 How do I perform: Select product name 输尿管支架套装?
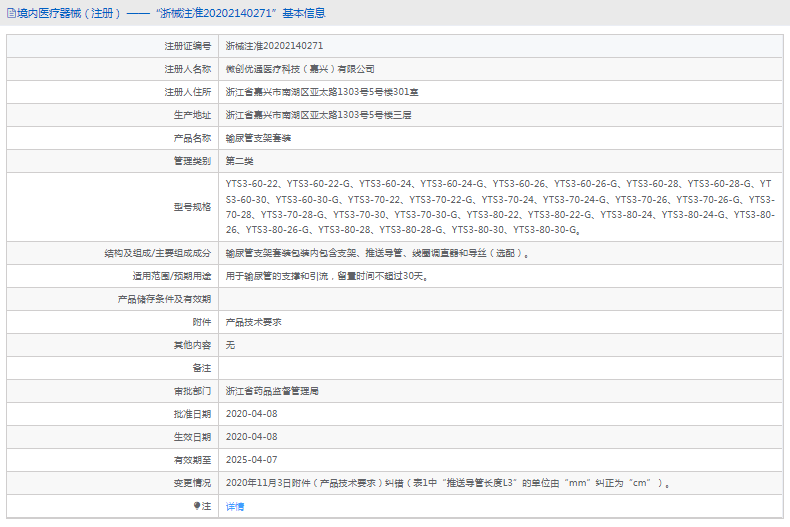coord(258,138)
